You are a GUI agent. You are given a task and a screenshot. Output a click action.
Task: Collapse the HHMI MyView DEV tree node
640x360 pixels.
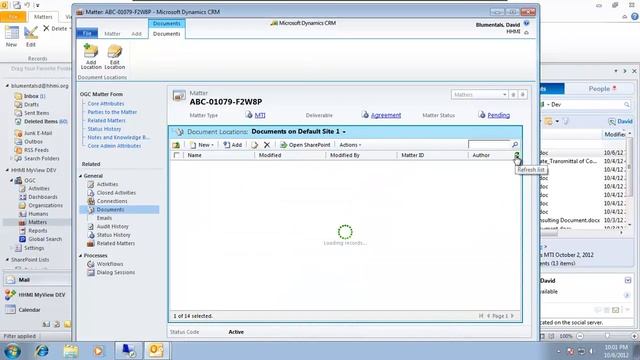(x=7, y=170)
